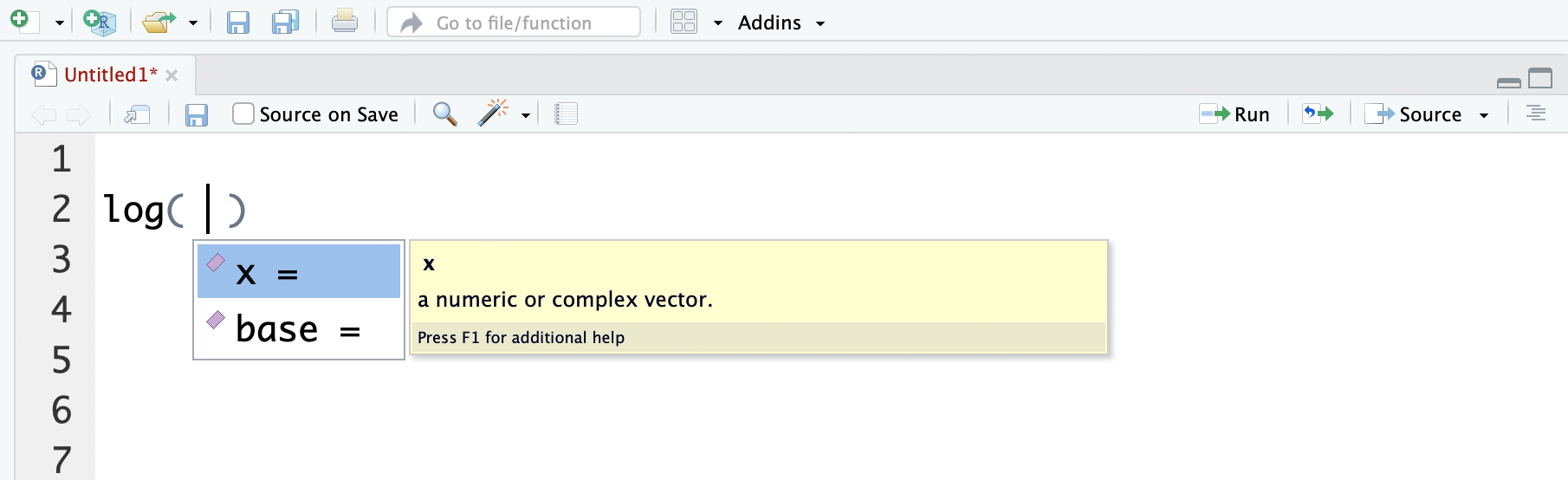Click the create R project icon
Screen dimensions: 1568x480
pyautogui.click(x=100, y=22)
